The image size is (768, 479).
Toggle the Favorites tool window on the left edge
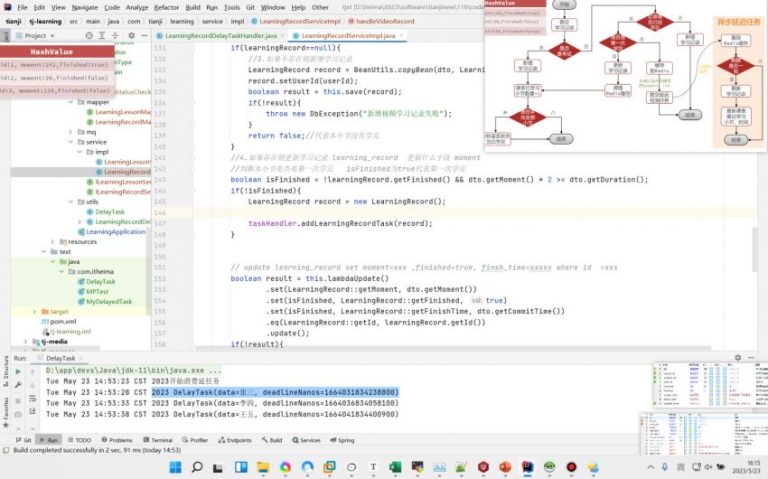coord(5,406)
